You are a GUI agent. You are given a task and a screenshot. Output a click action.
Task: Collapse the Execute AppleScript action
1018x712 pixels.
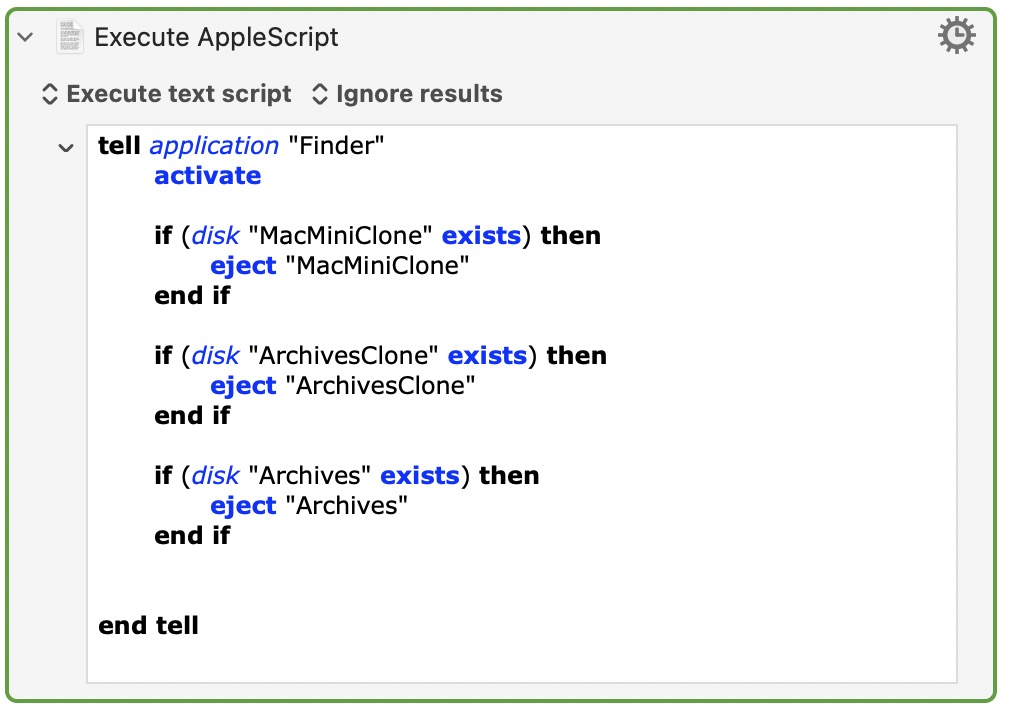click(26, 37)
